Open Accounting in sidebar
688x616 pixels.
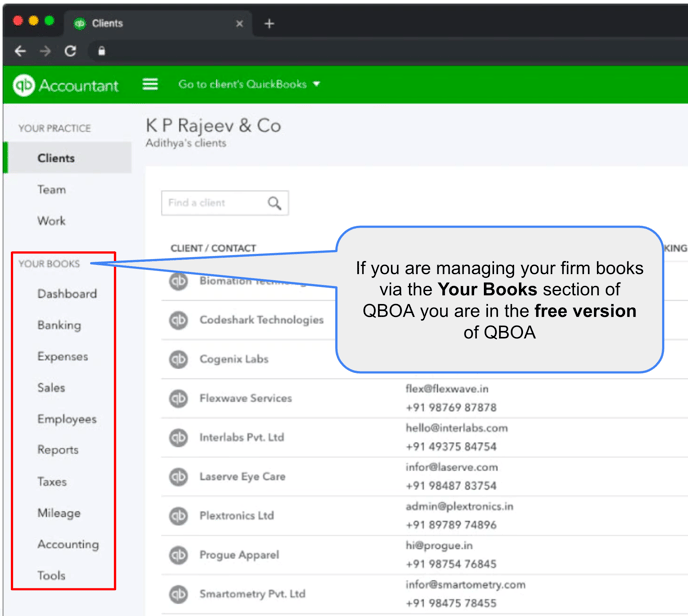(68, 544)
